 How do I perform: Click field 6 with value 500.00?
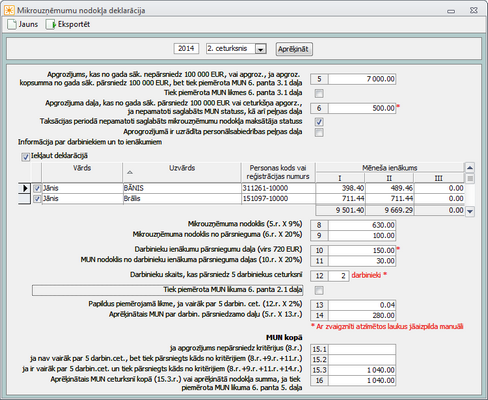tap(362, 108)
